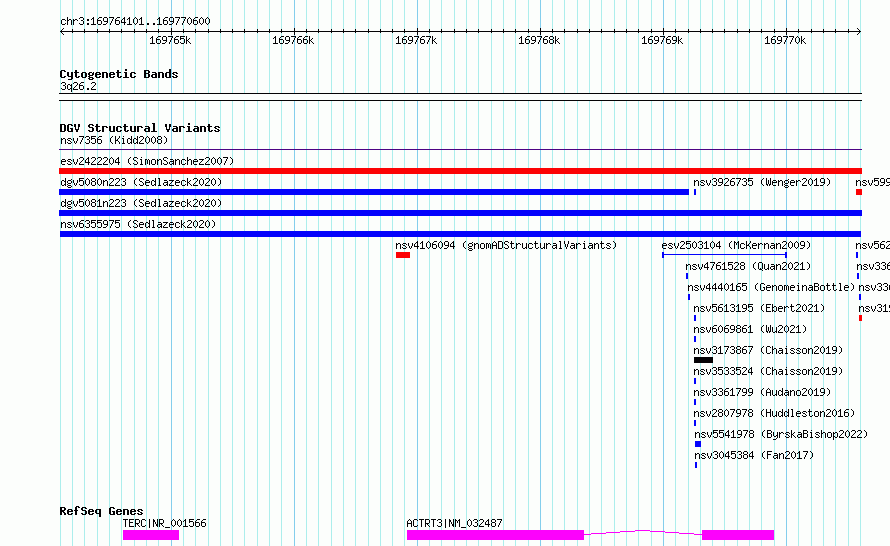This screenshot has height=546, width=890.
Task: Open the nsv5541978 (ByrskaBishop2022) label
Action: pos(781,434)
